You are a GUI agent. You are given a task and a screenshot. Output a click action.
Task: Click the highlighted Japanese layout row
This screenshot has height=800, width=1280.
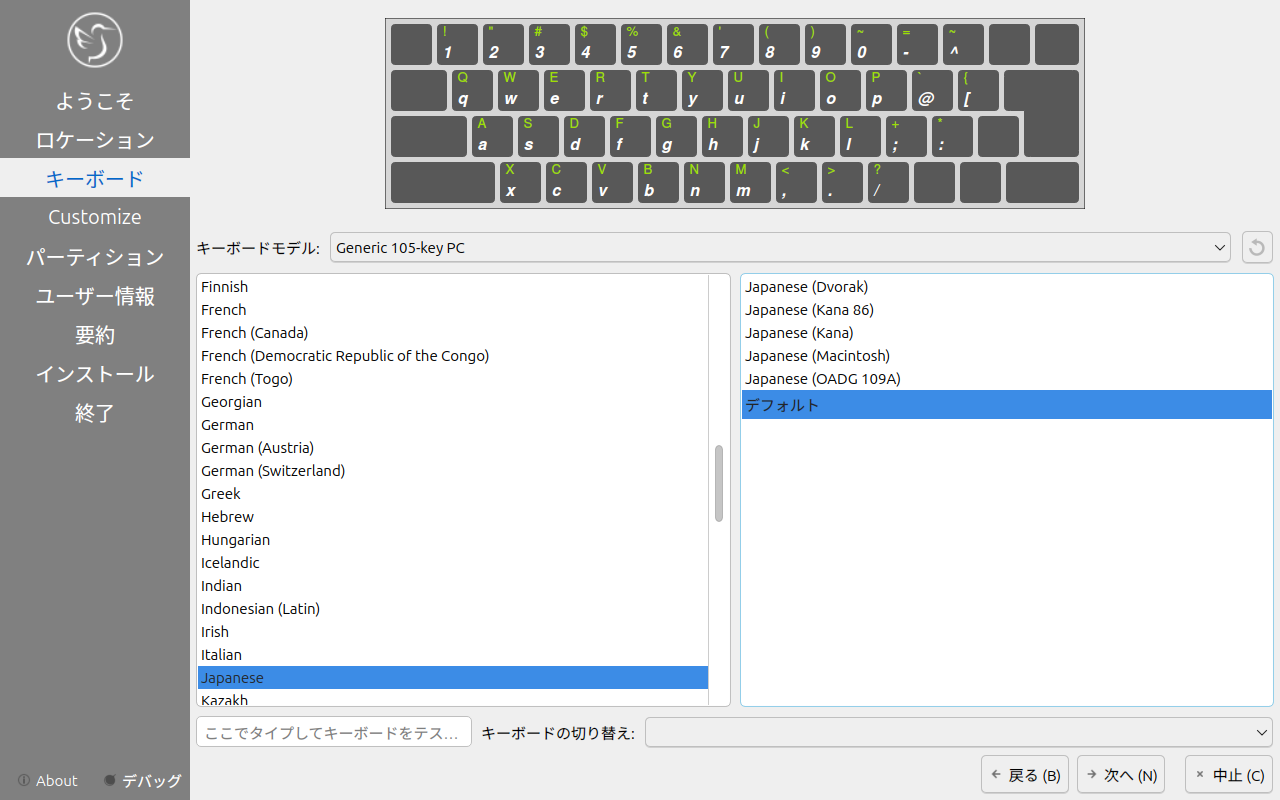(453, 678)
